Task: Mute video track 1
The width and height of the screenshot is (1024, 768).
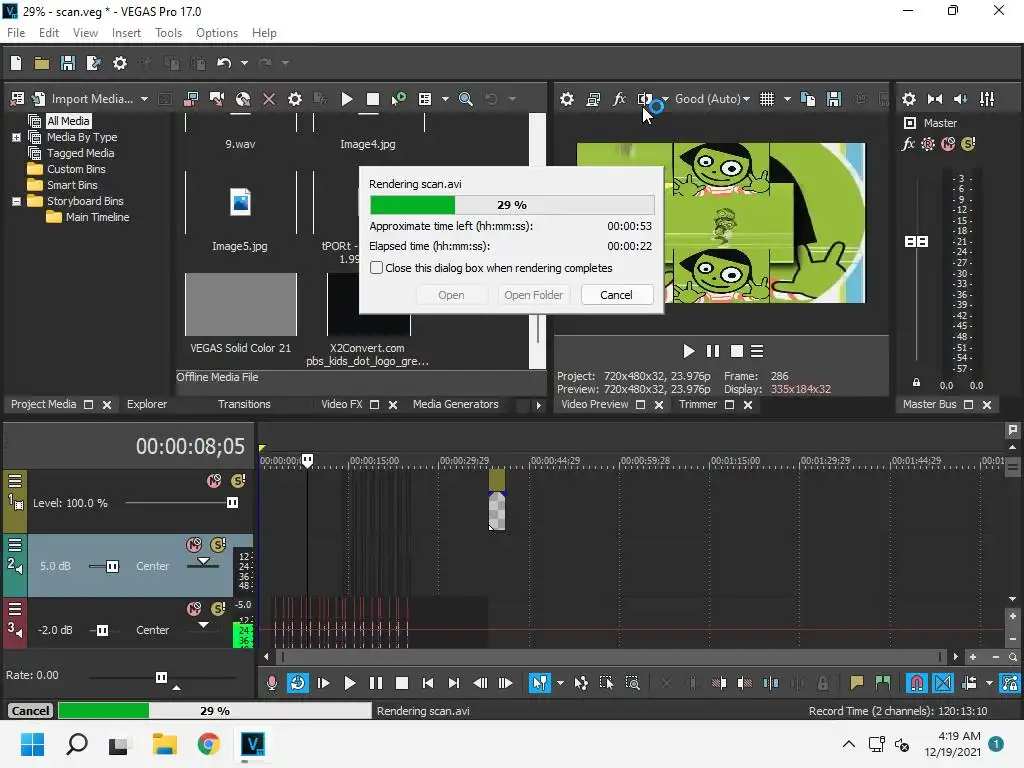Action: (214, 481)
